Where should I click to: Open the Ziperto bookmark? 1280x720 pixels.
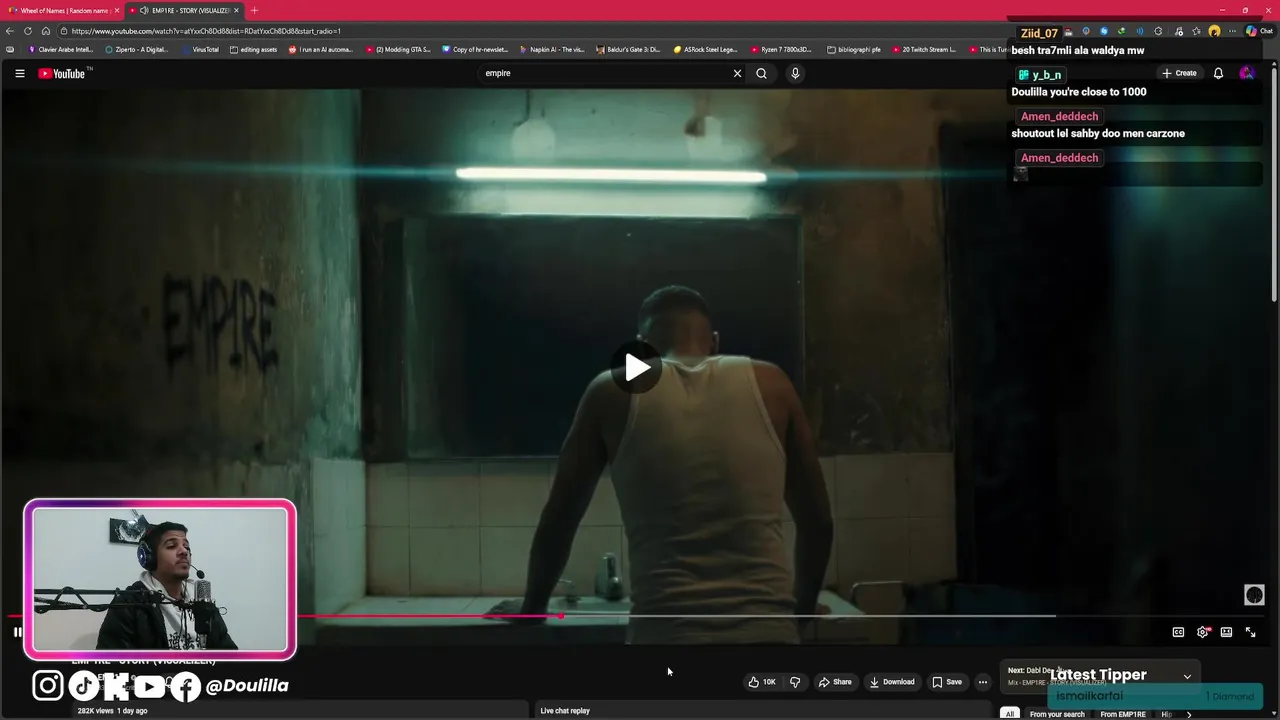(137, 49)
